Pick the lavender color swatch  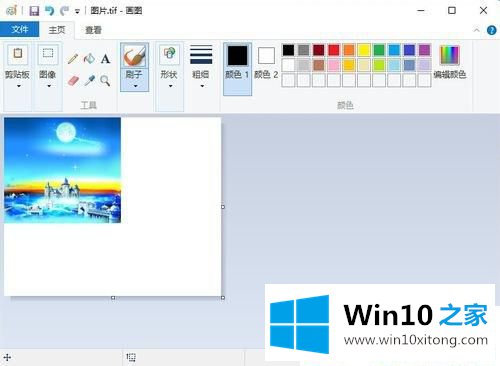[x=424, y=65]
